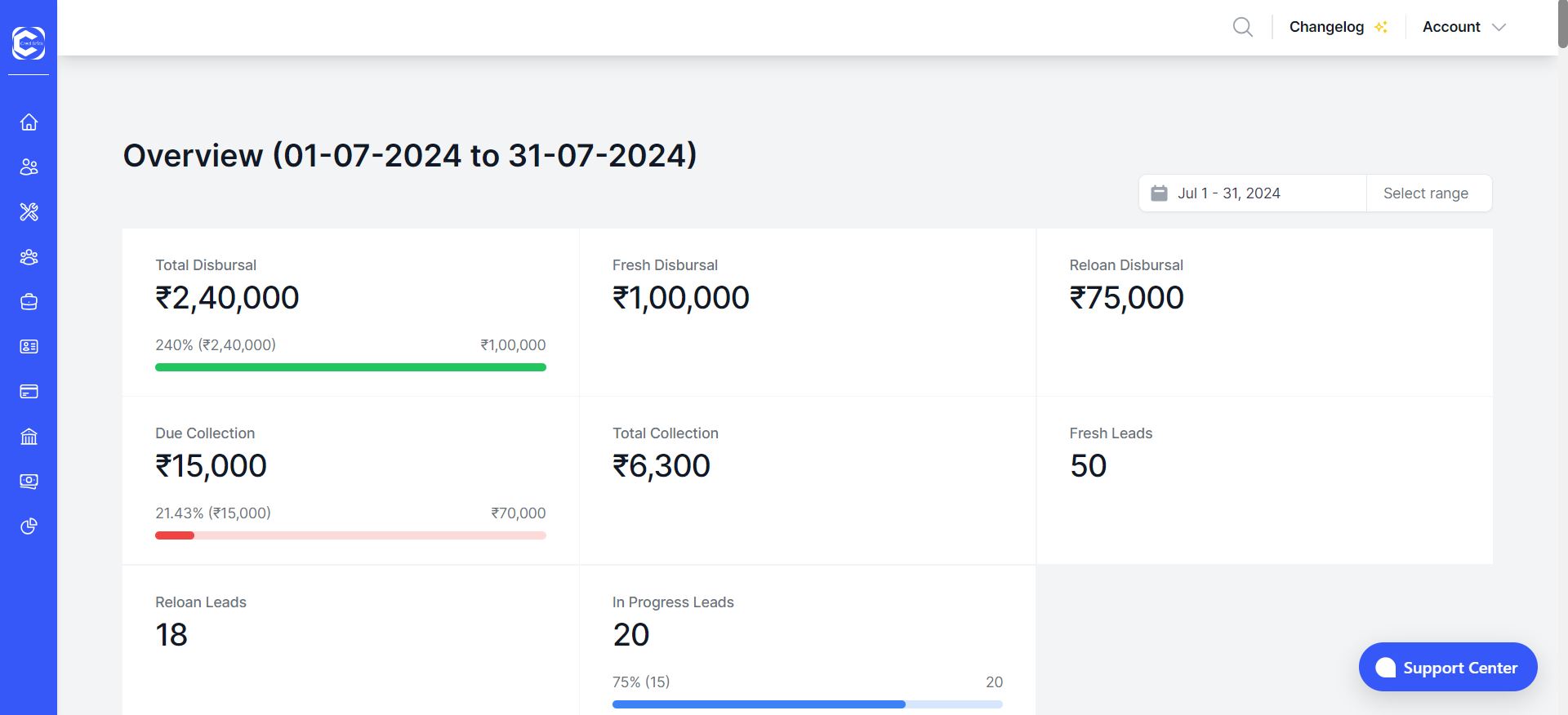Open the Support Center chat button
Viewport: 1568px width, 715px height.
tap(1448, 668)
